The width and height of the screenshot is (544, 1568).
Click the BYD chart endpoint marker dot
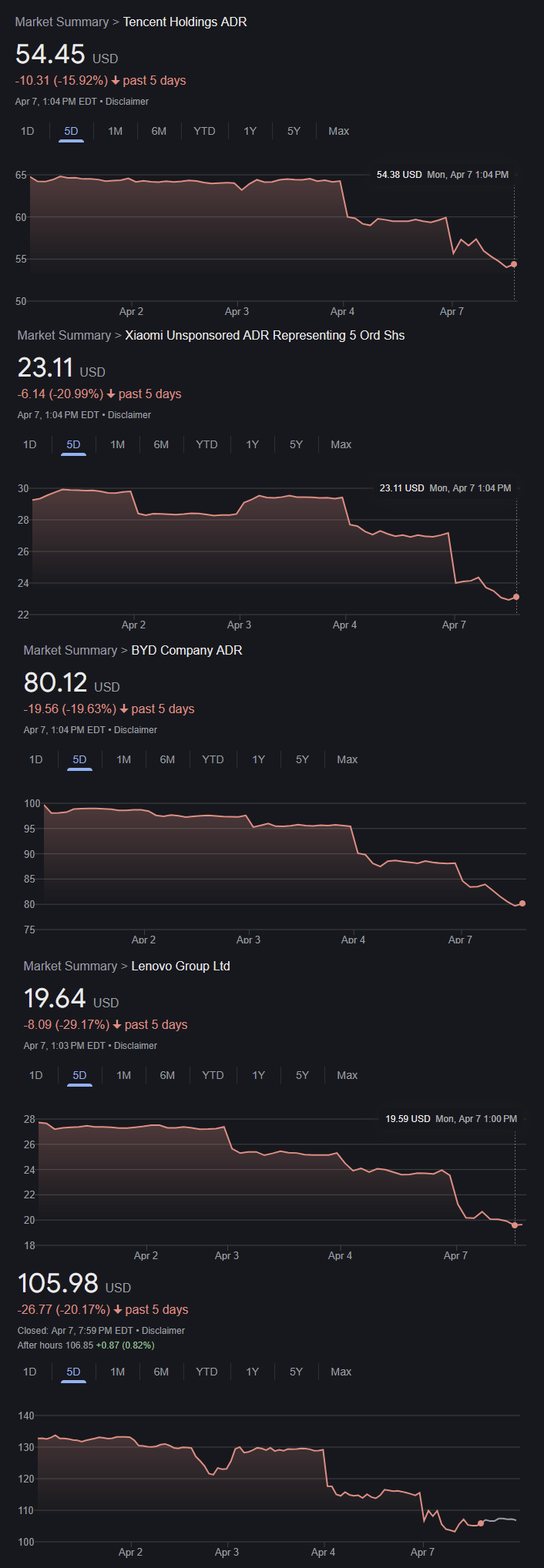(522, 903)
